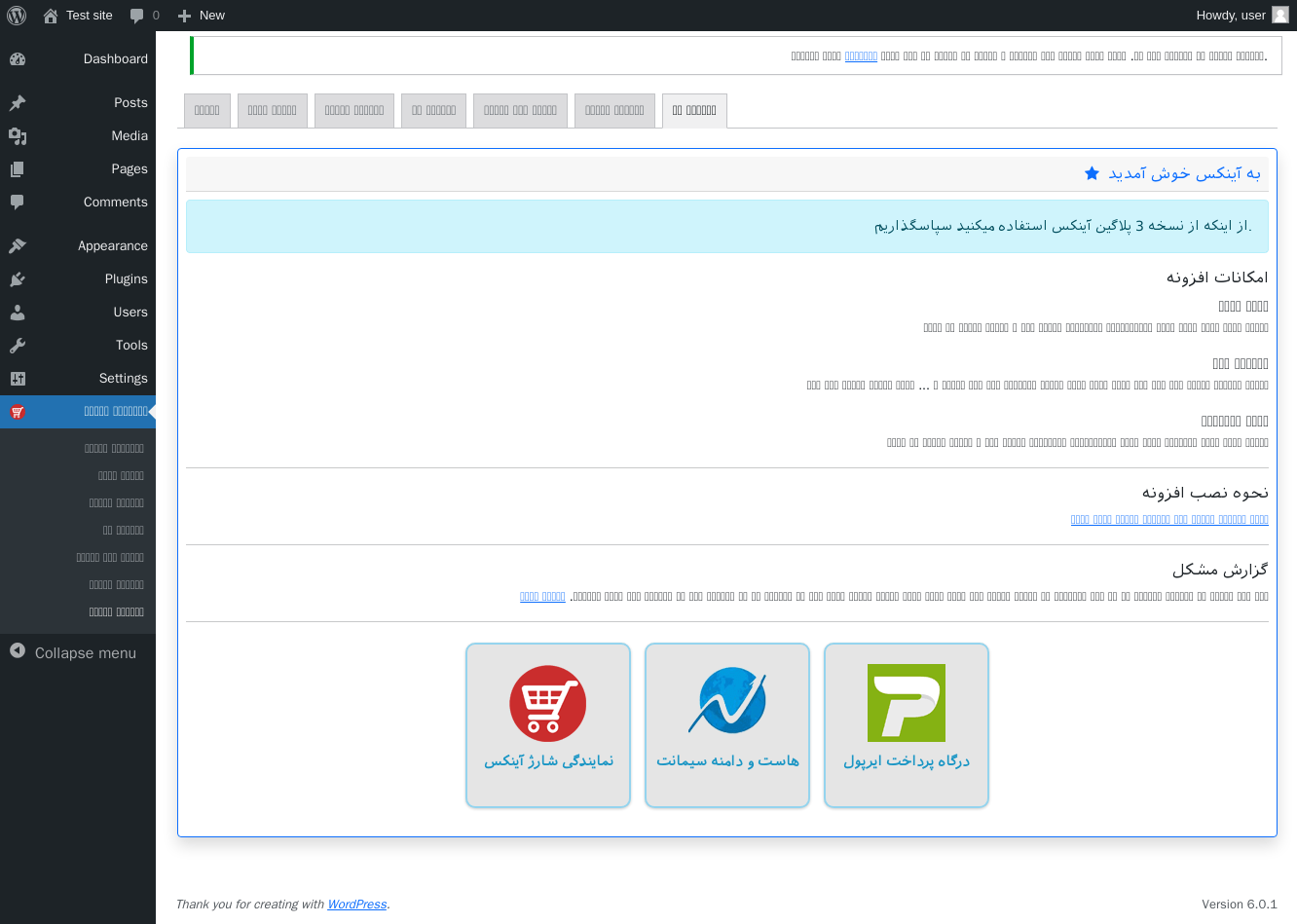Open the underlined link under نحوه نصب افزونه
This screenshot has width=1297, height=924.
[x=1169, y=520]
